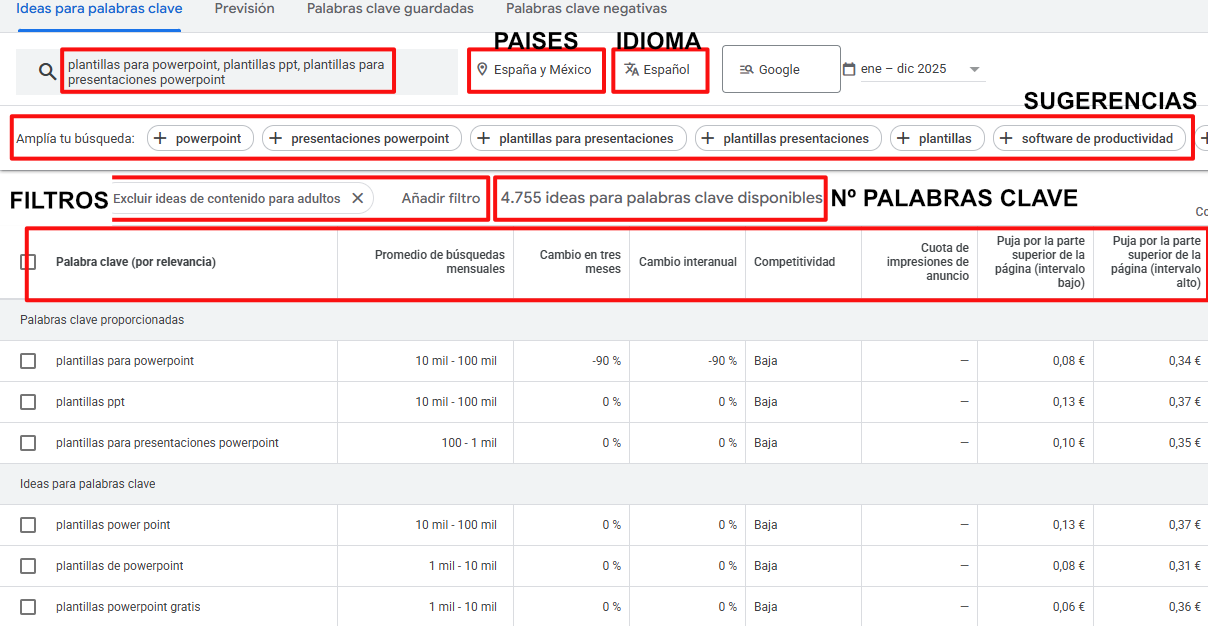1208x626 pixels.
Task: Sort by high-range top-of-page bid header
Action: (x=1157, y=262)
